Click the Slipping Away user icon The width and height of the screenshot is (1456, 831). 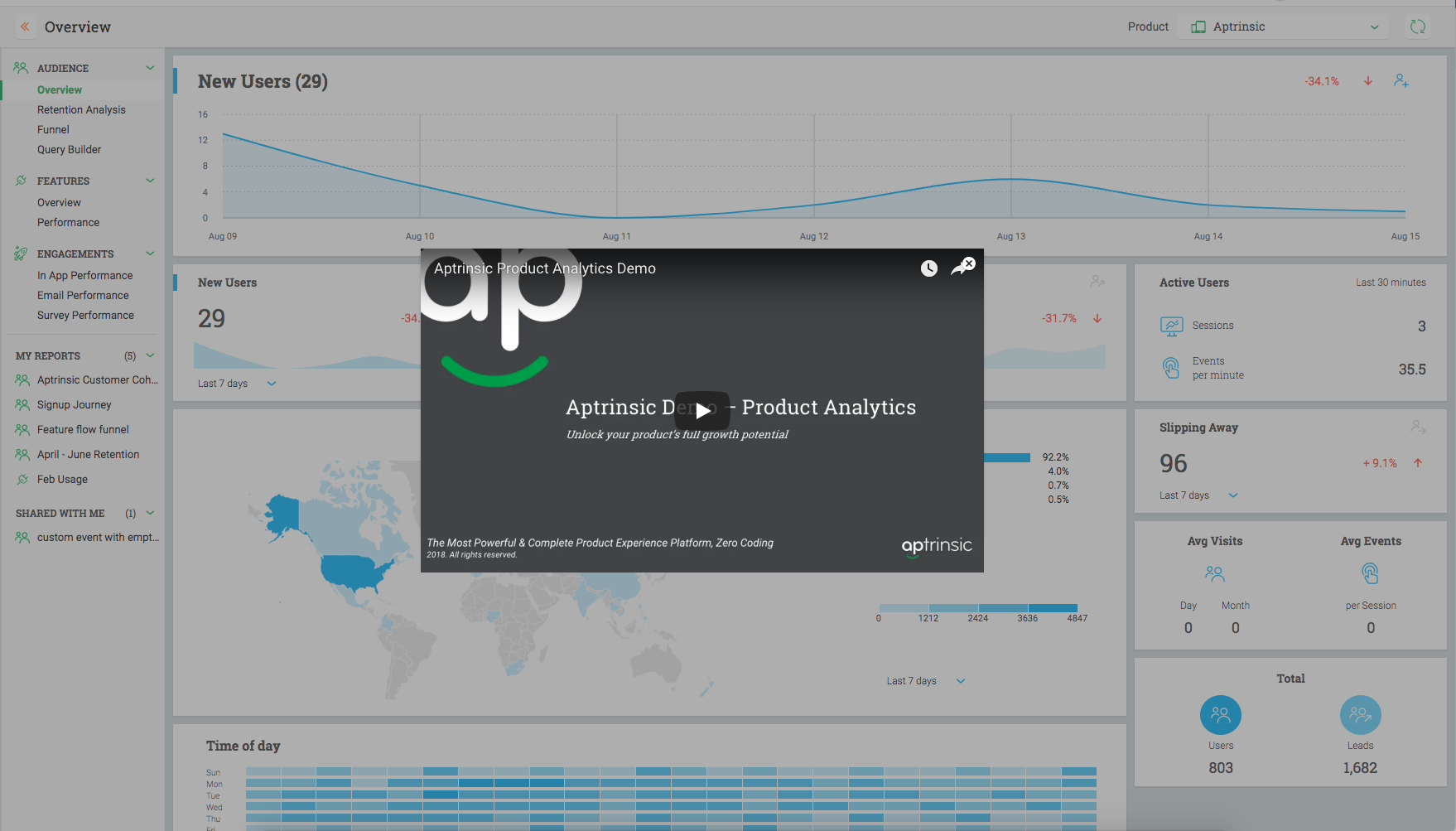[1418, 428]
